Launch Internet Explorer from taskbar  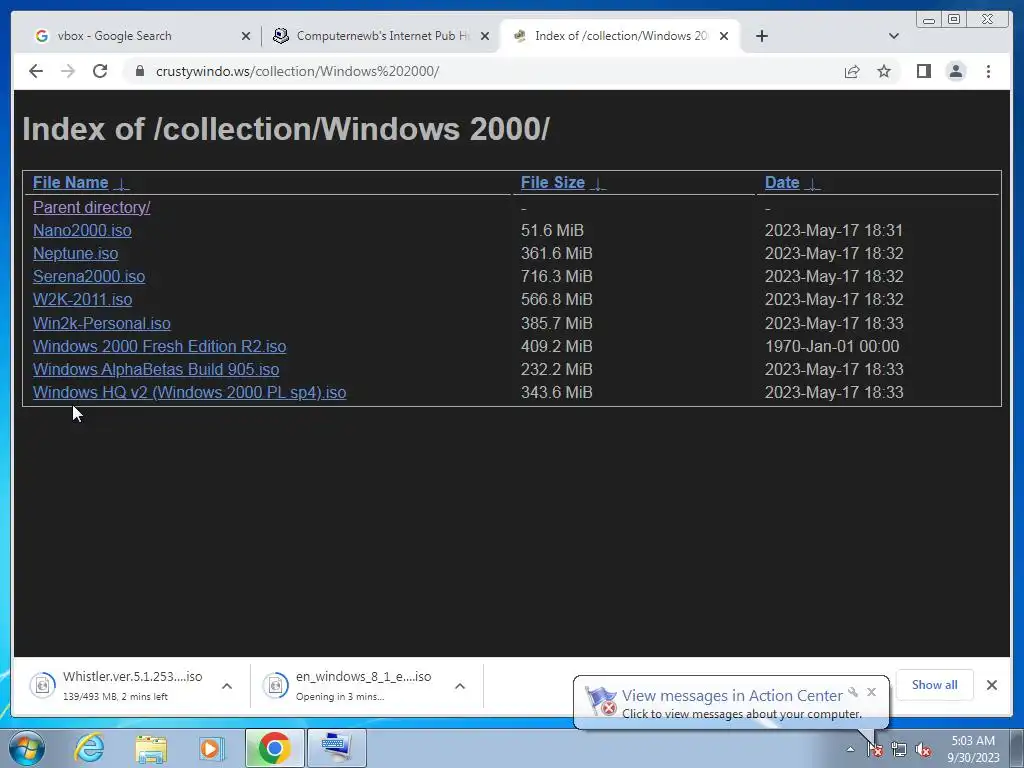click(89, 748)
